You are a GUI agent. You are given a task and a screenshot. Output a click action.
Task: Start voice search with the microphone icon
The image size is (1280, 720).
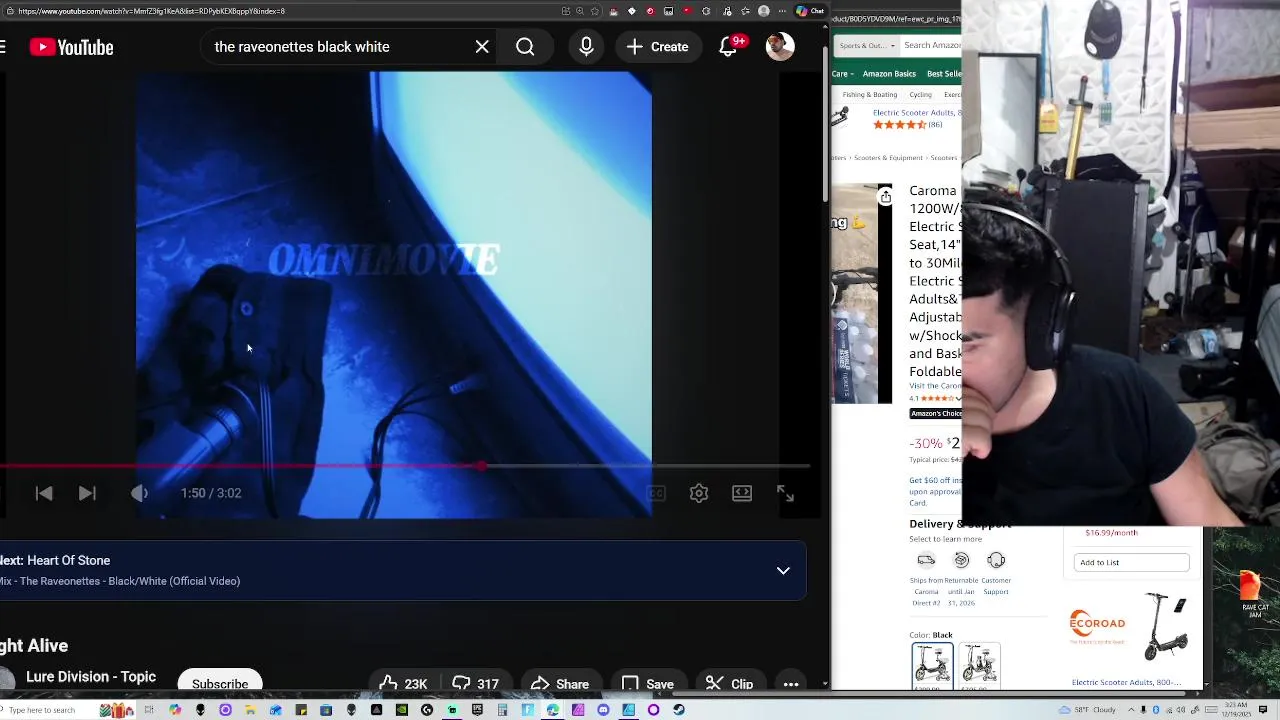coord(586,47)
